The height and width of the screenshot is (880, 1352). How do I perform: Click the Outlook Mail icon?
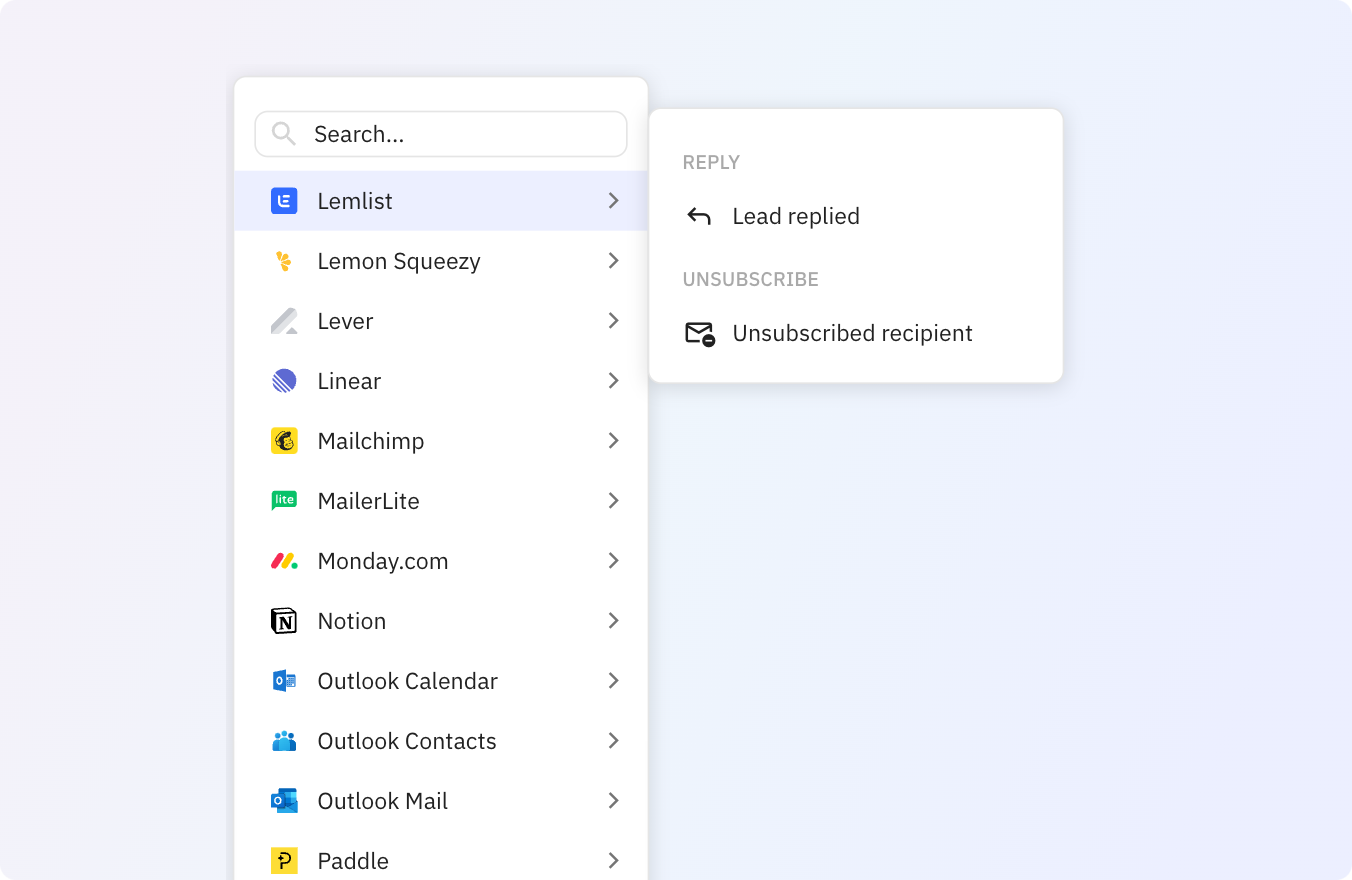pyautogui.click(x=284, y=801)
